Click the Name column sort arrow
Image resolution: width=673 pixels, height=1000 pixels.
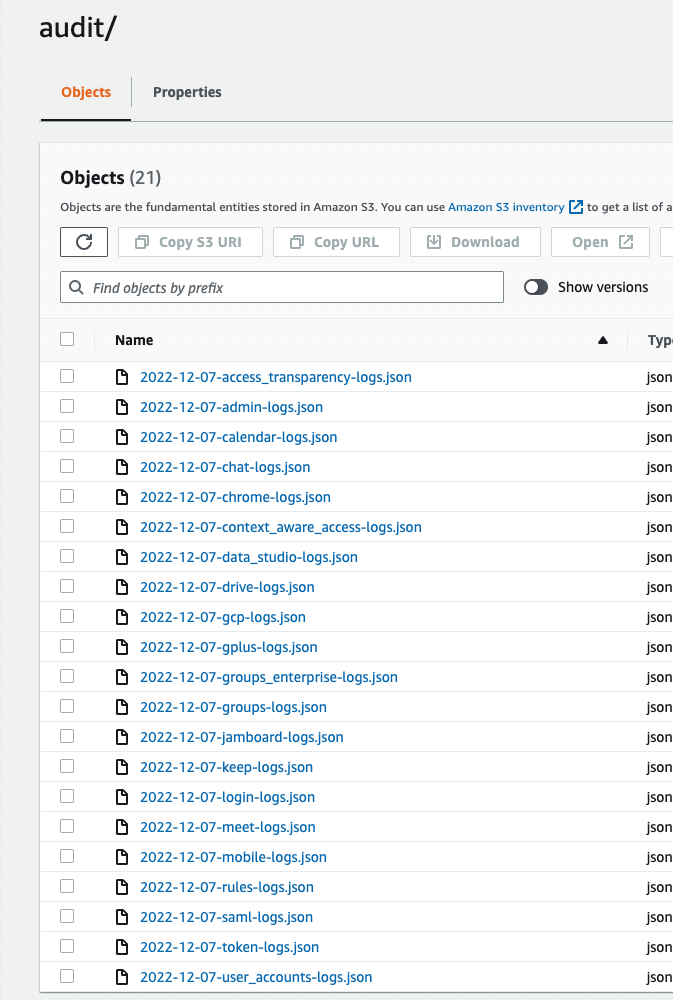click(x=603, y=341)
